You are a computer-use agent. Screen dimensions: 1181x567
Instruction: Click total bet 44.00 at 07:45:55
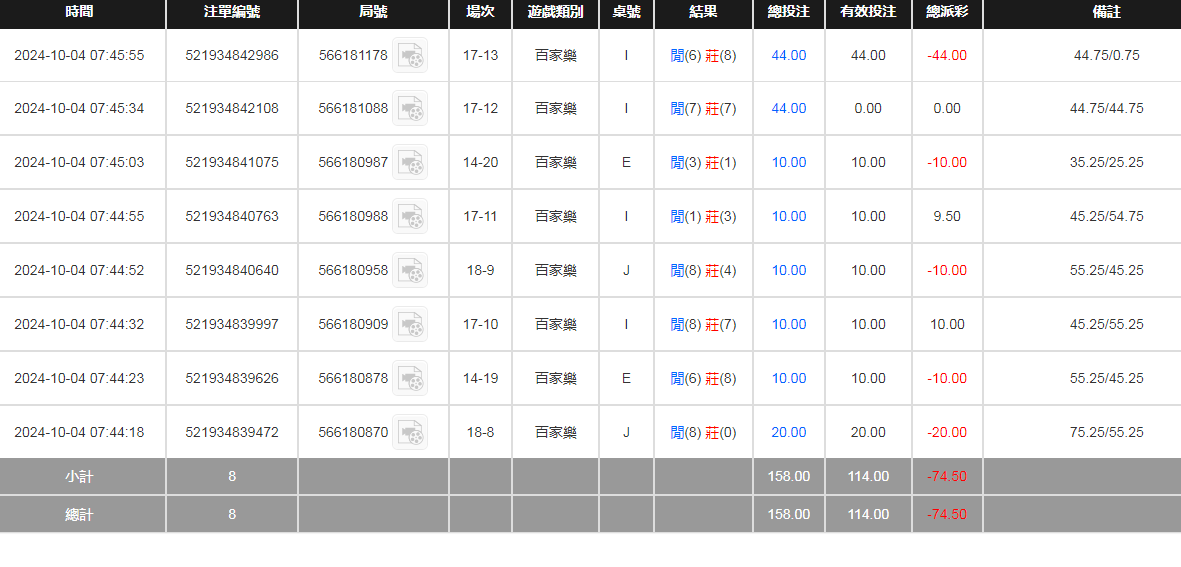[x=788, y=55]
